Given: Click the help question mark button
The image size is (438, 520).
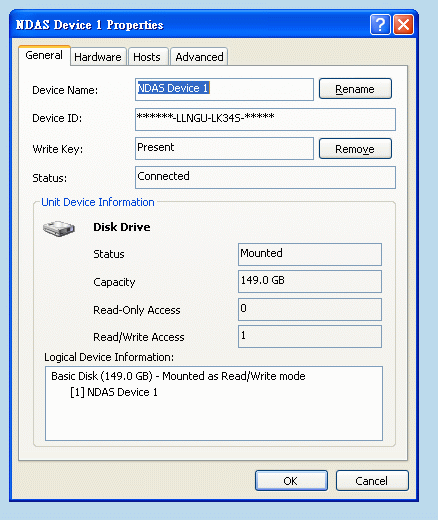Looking at the screenshot, I should 380,25.
